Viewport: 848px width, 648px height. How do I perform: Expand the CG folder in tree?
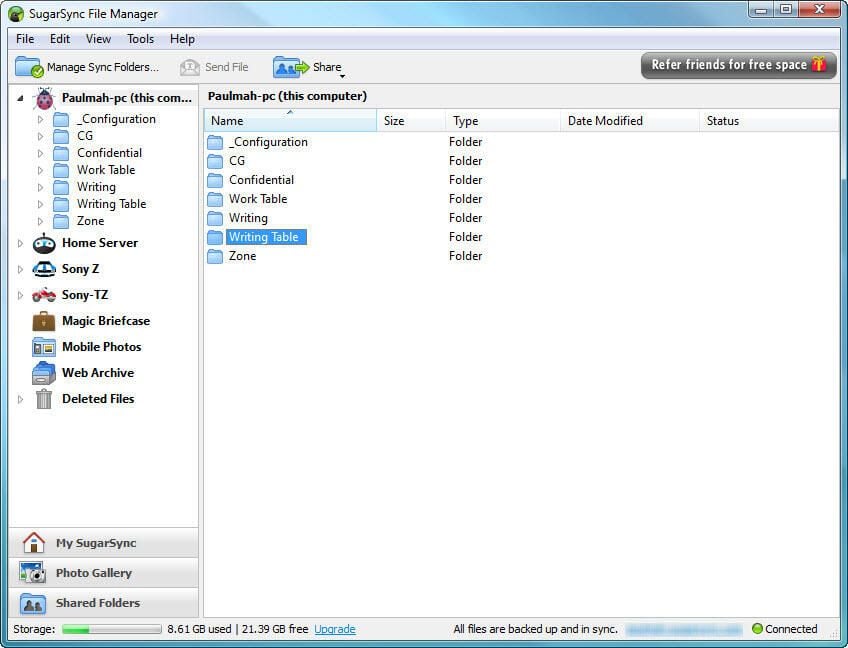coord(40,136)
